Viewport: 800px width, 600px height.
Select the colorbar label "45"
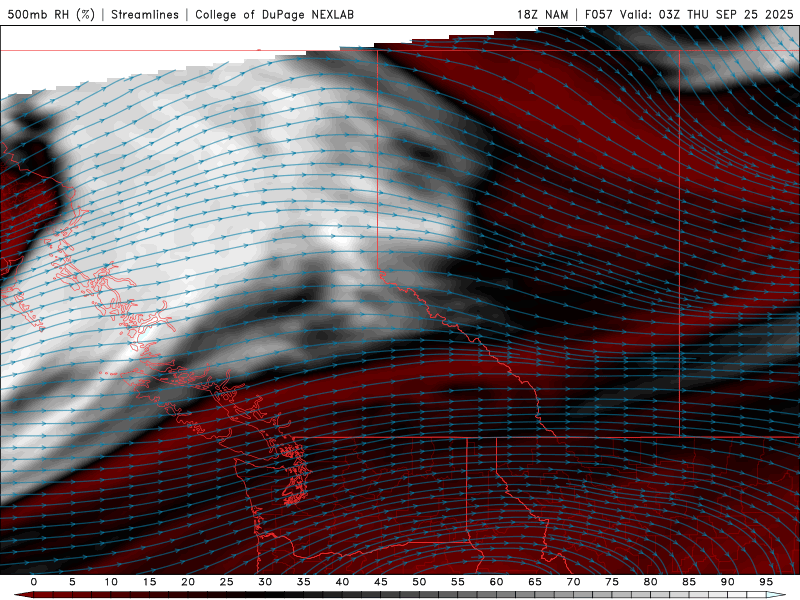coord(381,582)
